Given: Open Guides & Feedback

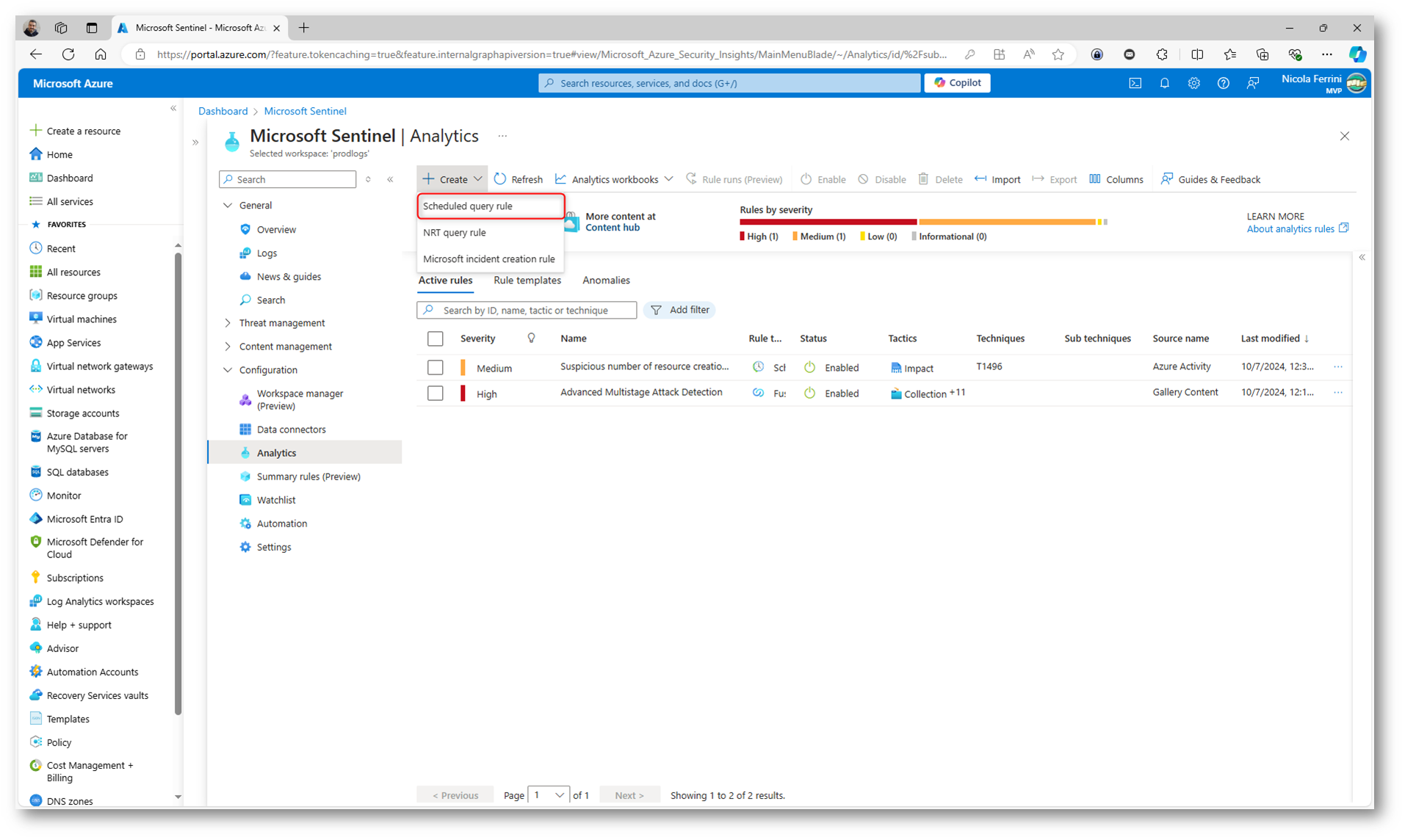Looking at the screenshot, I should [1210, 179].
